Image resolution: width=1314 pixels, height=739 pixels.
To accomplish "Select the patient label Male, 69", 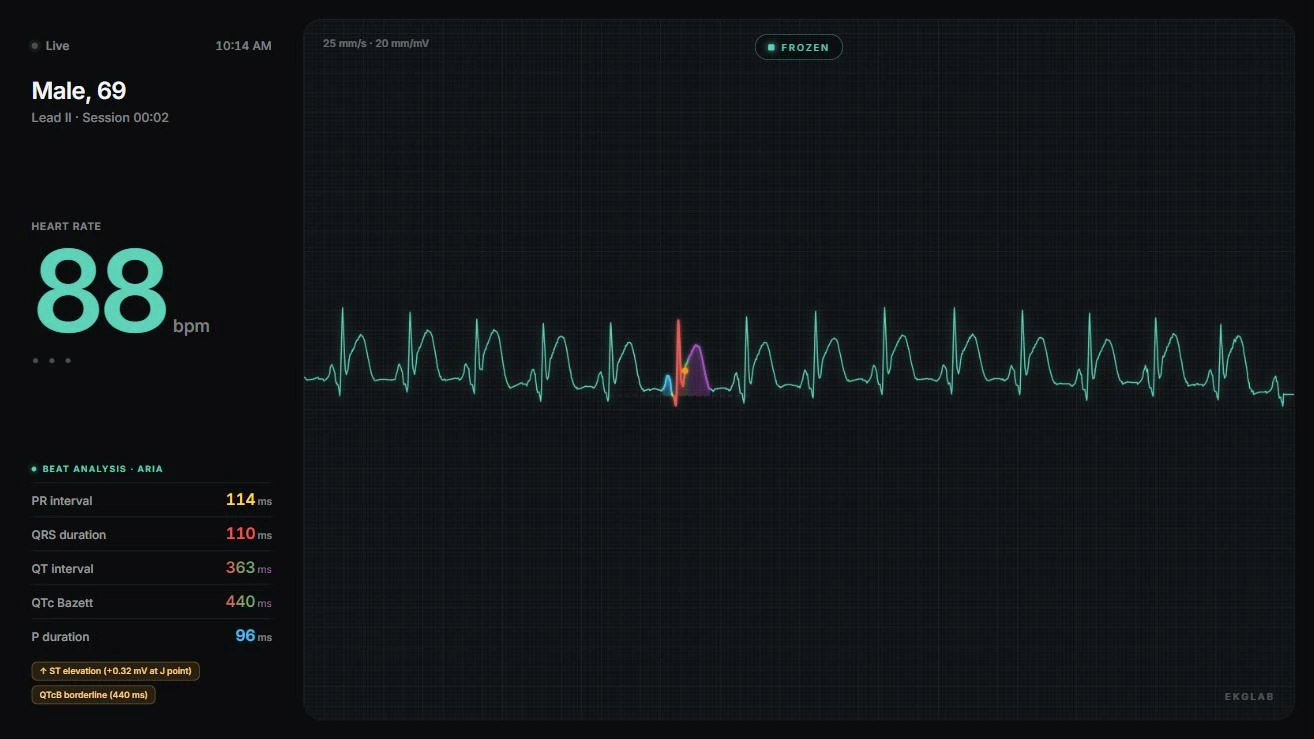I will [x=79, y=91].
